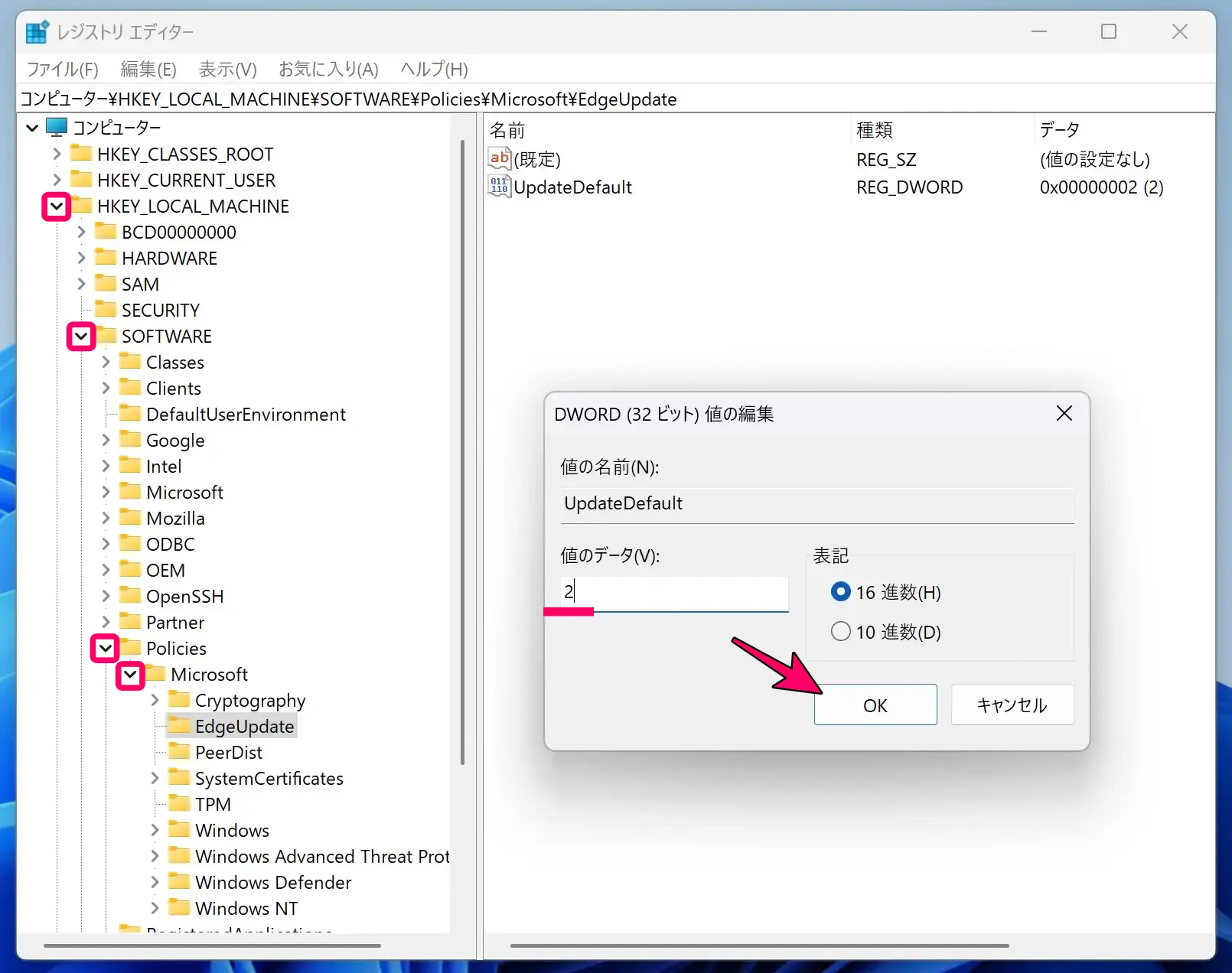Click the HKEY_CLASSES_ROOT folder icon

click(x=81, y=154)
